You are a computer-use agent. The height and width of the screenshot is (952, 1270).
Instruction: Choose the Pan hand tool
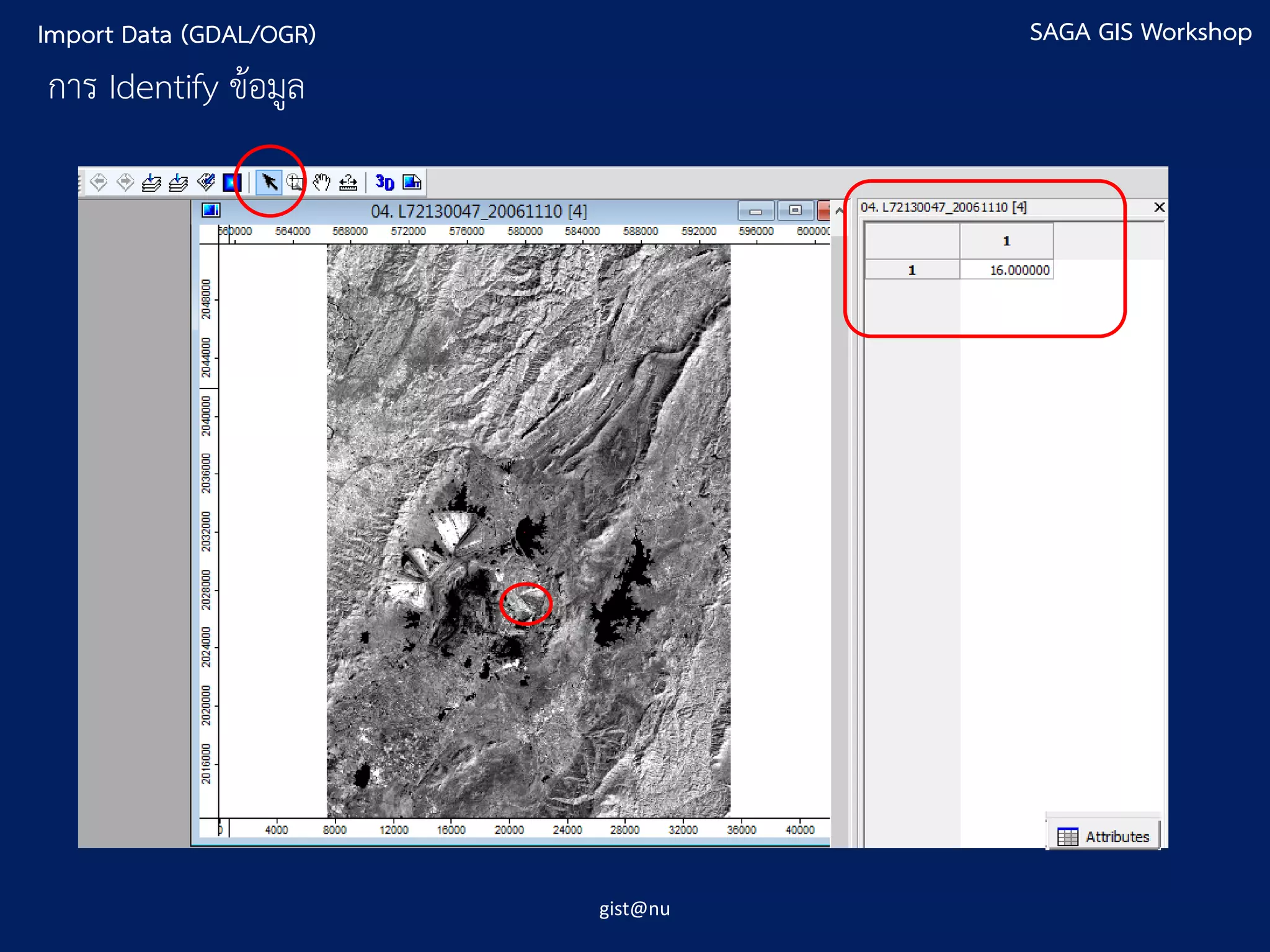pyautogui.click(x=322, y=183)
